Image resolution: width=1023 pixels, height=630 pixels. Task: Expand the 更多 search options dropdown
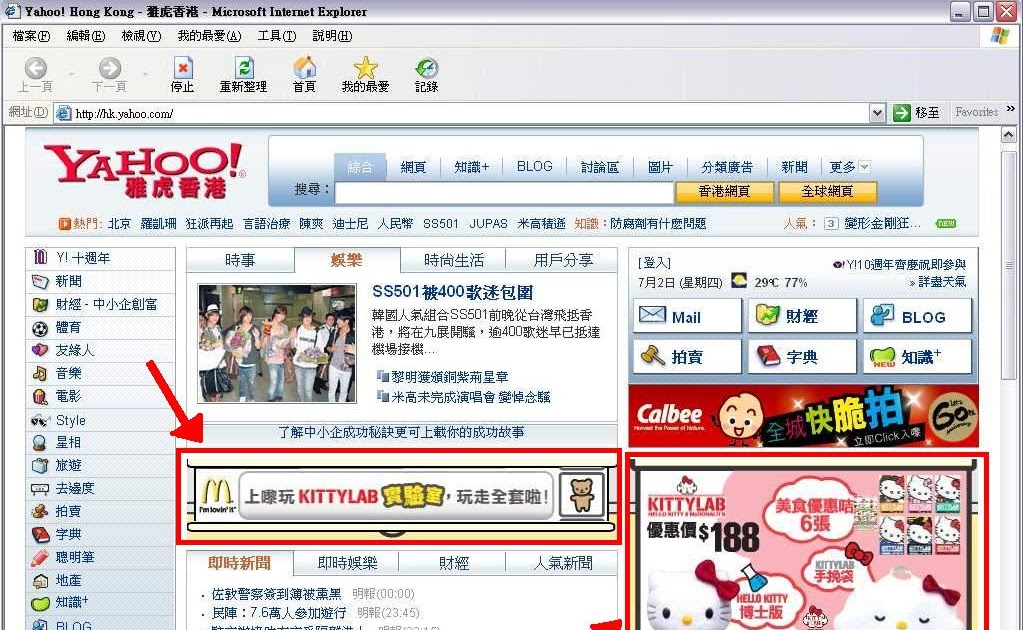[864, 167]
